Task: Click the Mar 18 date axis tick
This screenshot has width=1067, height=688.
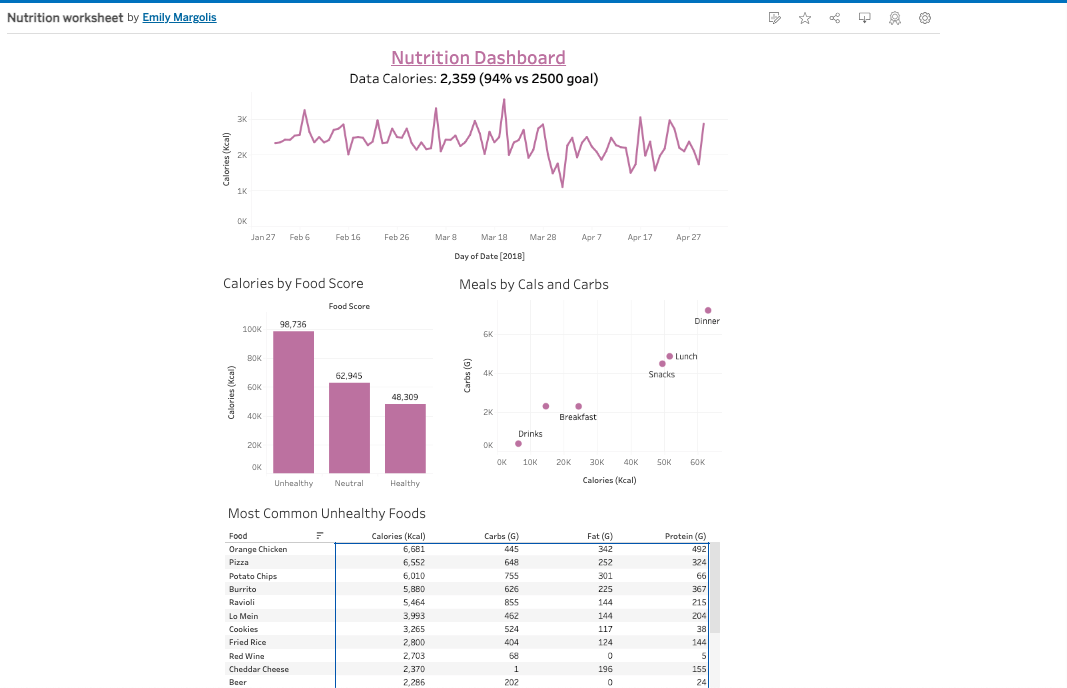Action: point(494,237)
